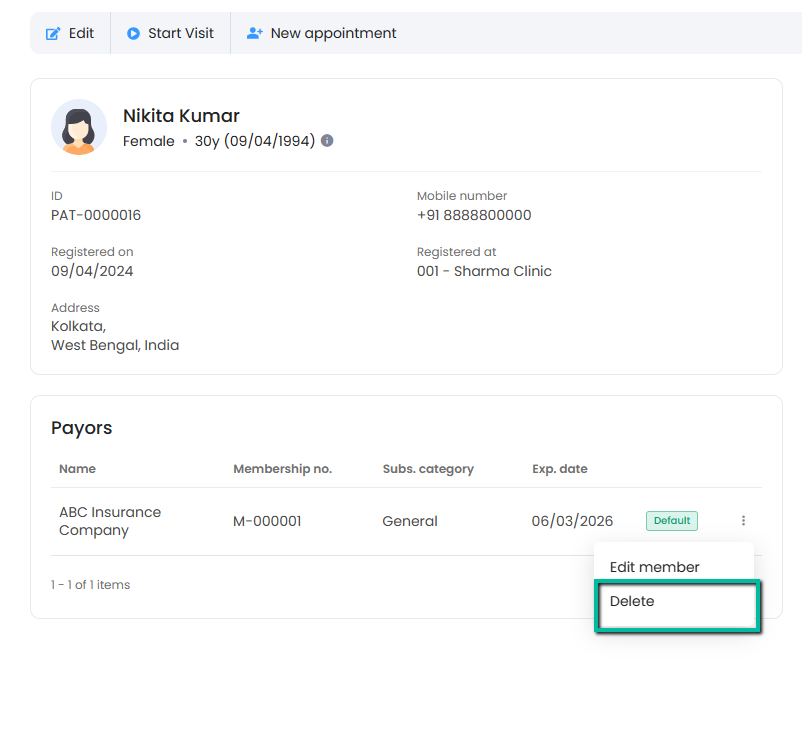Click the expiry date 06/03/2026

pyautogui.click(x=572, y=521)
